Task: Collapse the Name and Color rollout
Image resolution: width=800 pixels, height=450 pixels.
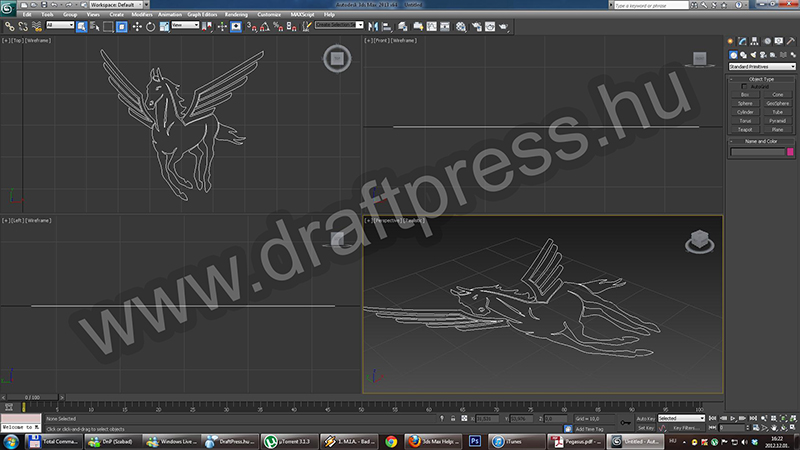Action: tap(761, 141)
